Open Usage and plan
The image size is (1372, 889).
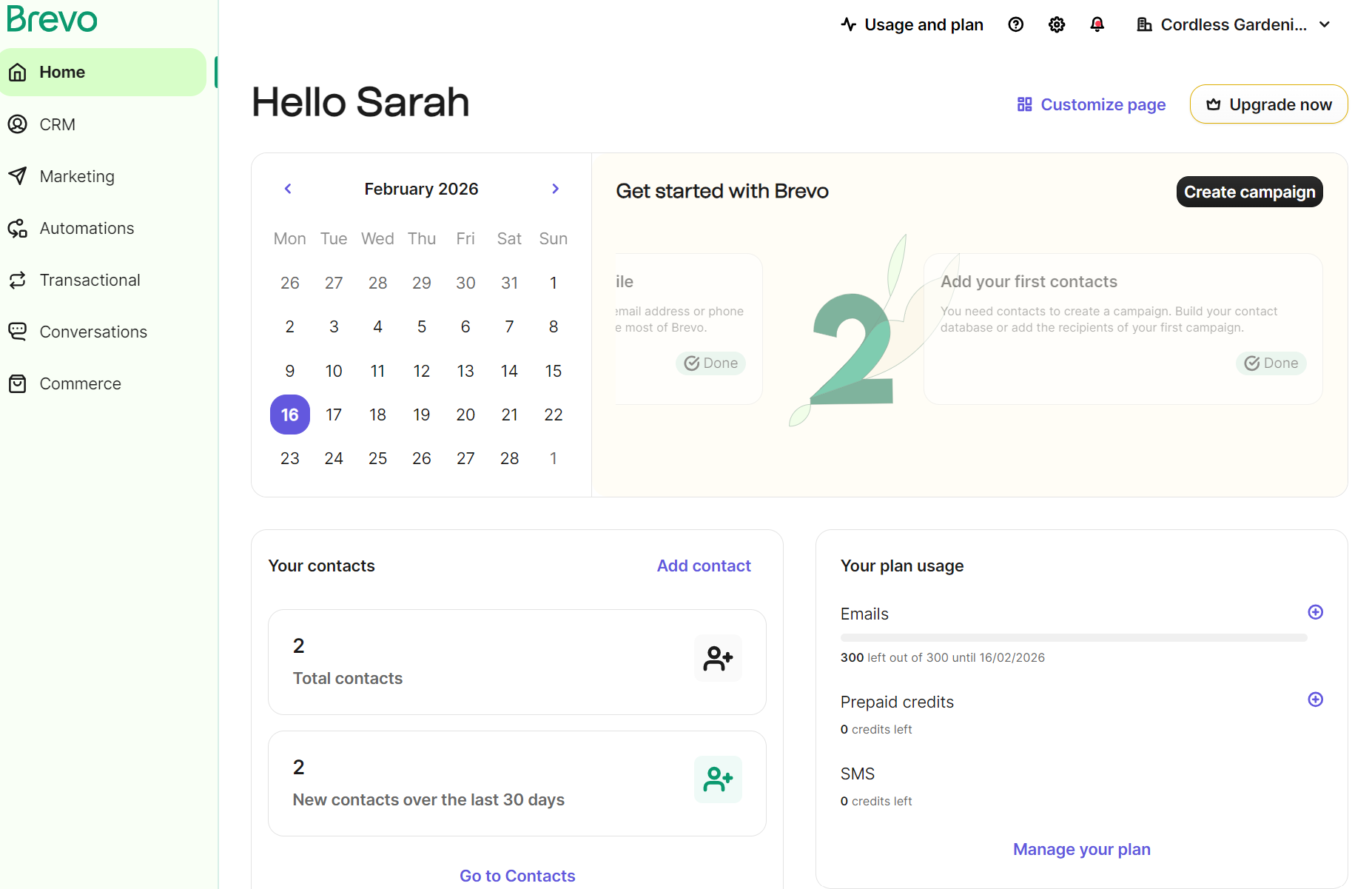pos(924,24)
